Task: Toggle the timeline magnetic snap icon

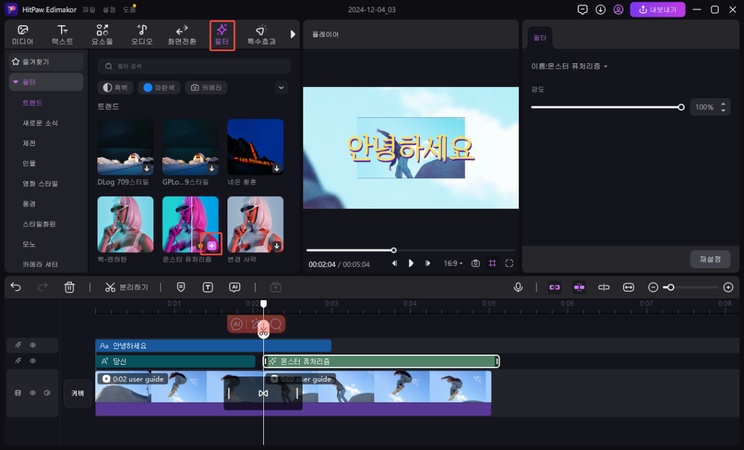Action: click(x=579, y=287)
